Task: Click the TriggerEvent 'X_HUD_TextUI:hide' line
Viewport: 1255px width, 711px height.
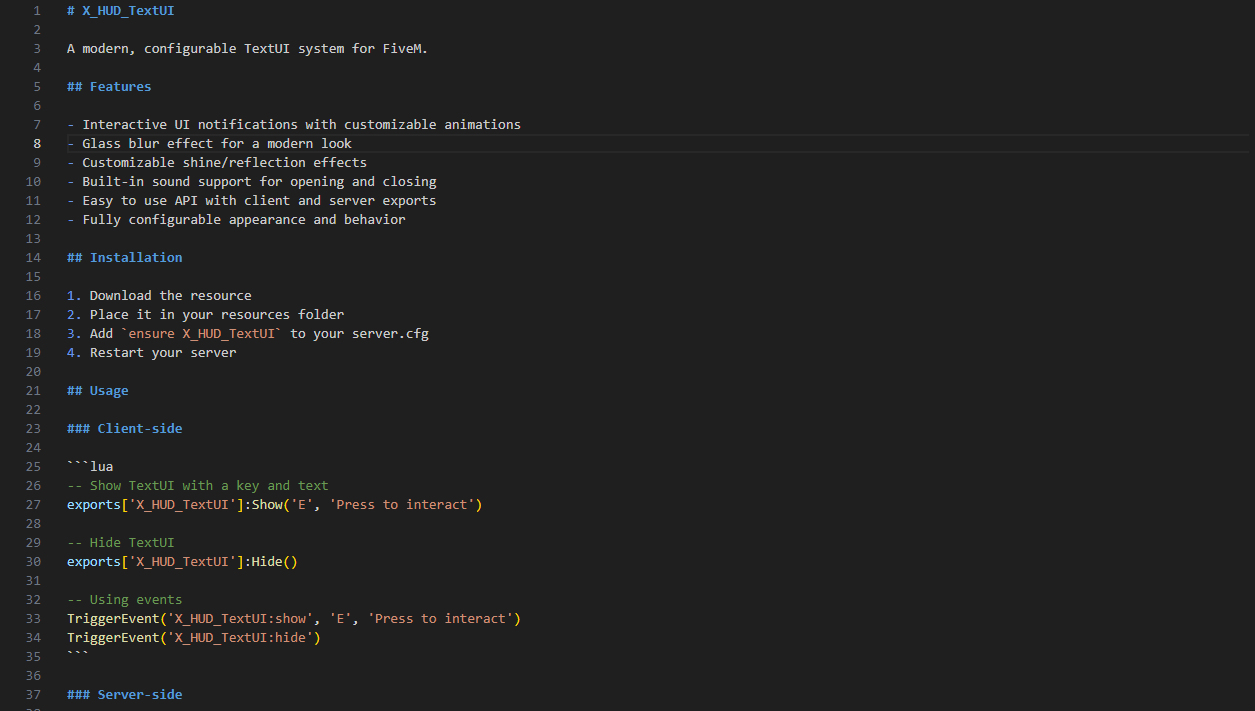Action: point(194,637)
